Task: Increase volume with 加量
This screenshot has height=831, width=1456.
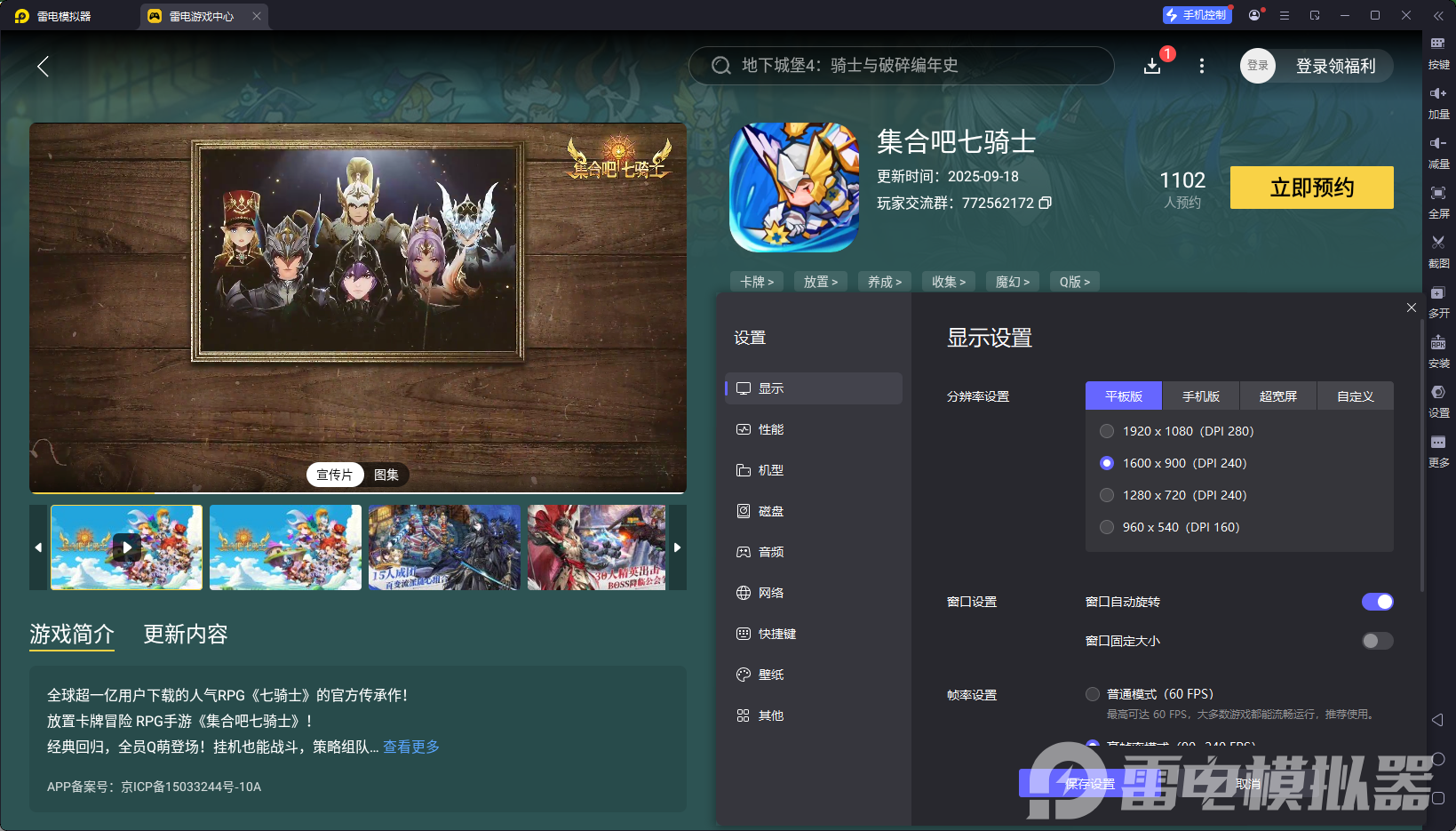Action: click(x=1438, y=103)
